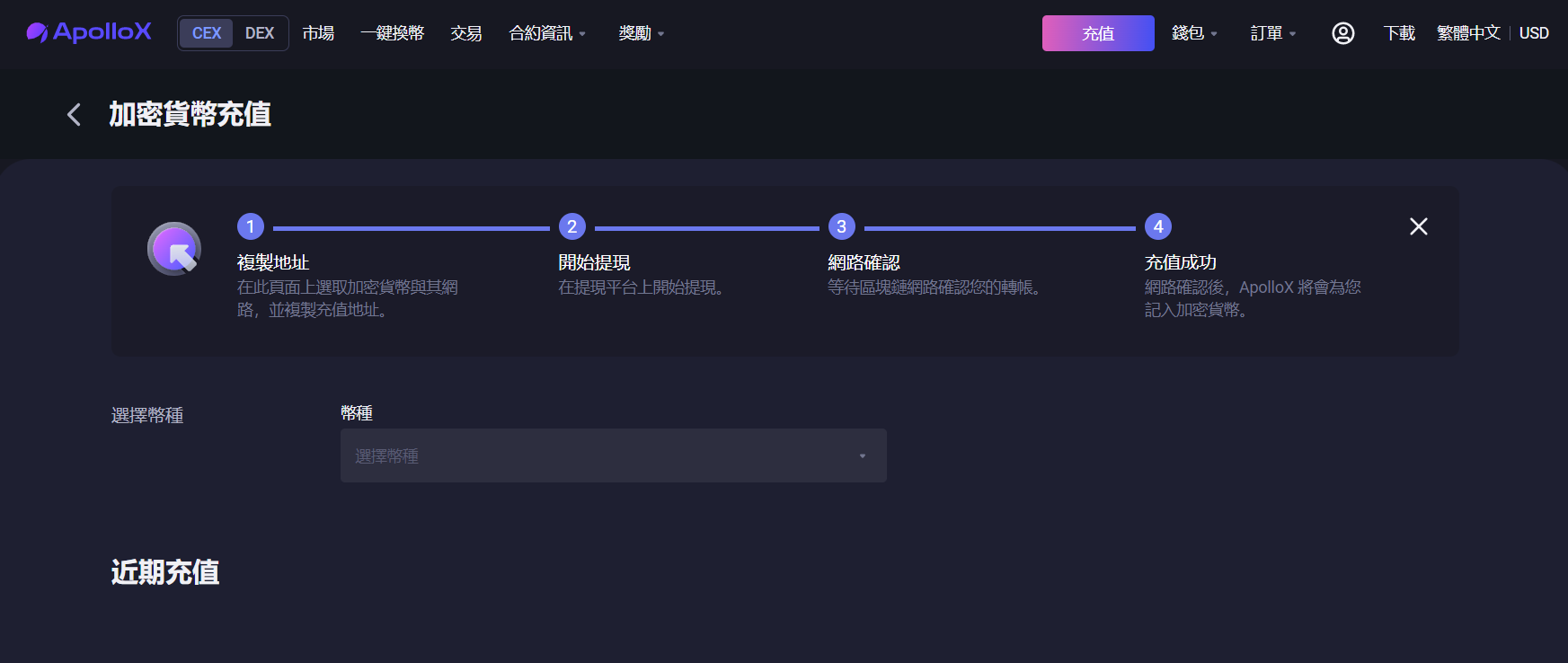Click step 4 circle 充值成功

(1158, 226)
